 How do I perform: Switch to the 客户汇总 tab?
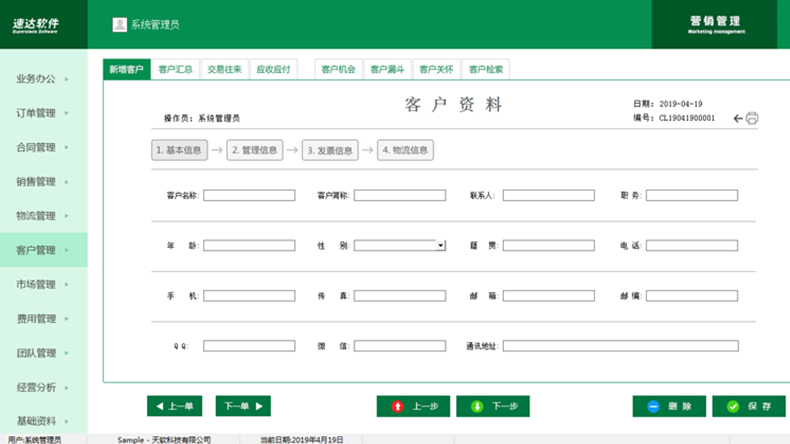click(175, 70)
